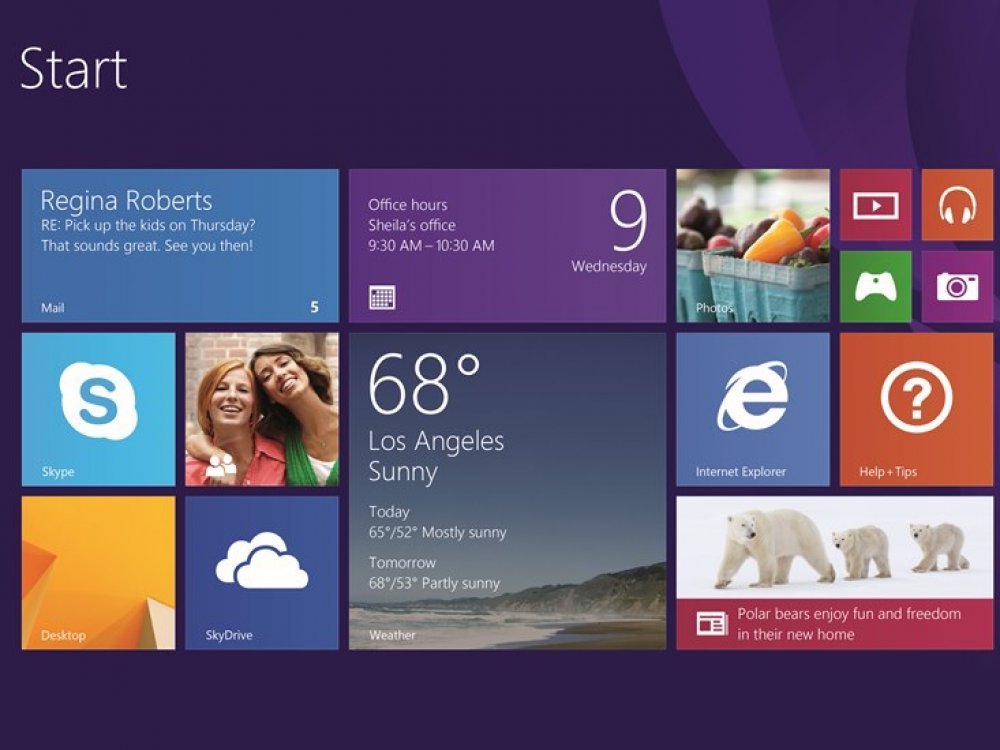Open the Desktop tile
The width and height of the screenshot is (1000, 750).
(x=98, y=573)
